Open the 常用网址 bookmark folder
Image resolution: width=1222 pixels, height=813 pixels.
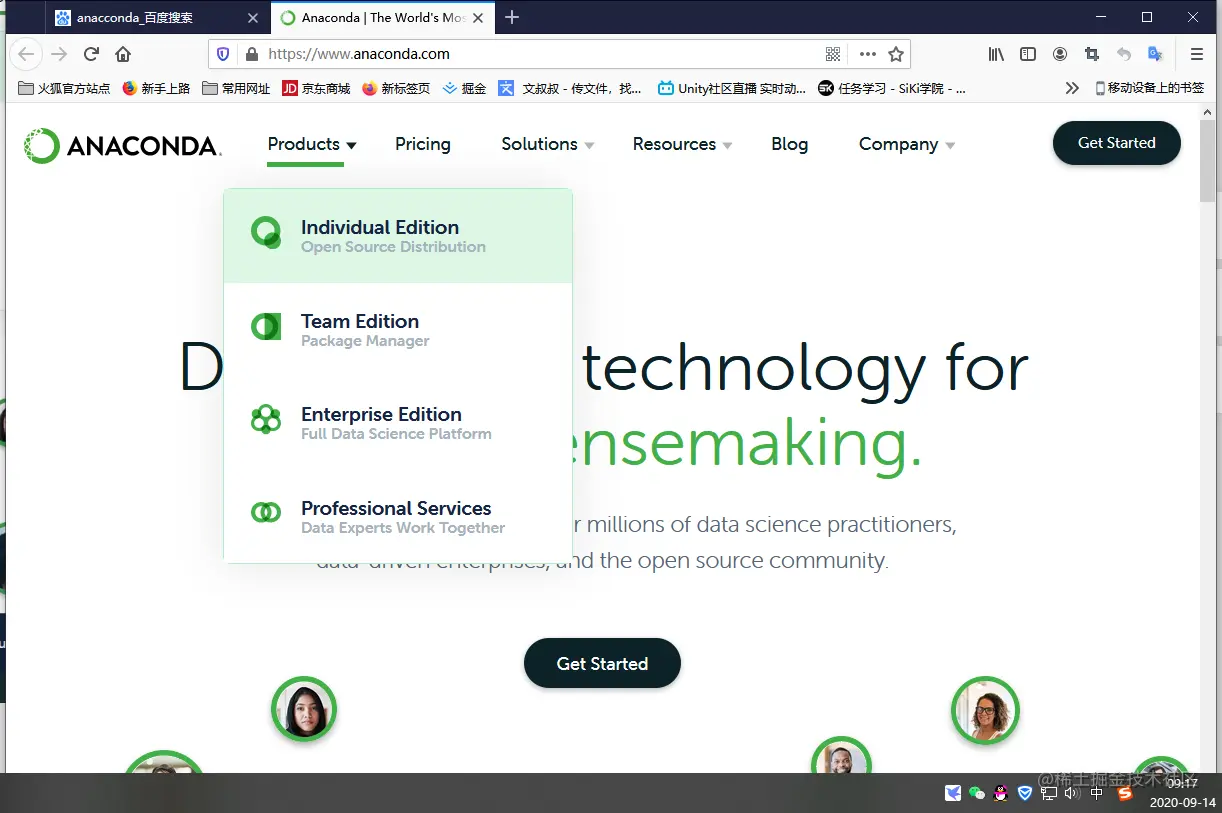click(236, 88)
